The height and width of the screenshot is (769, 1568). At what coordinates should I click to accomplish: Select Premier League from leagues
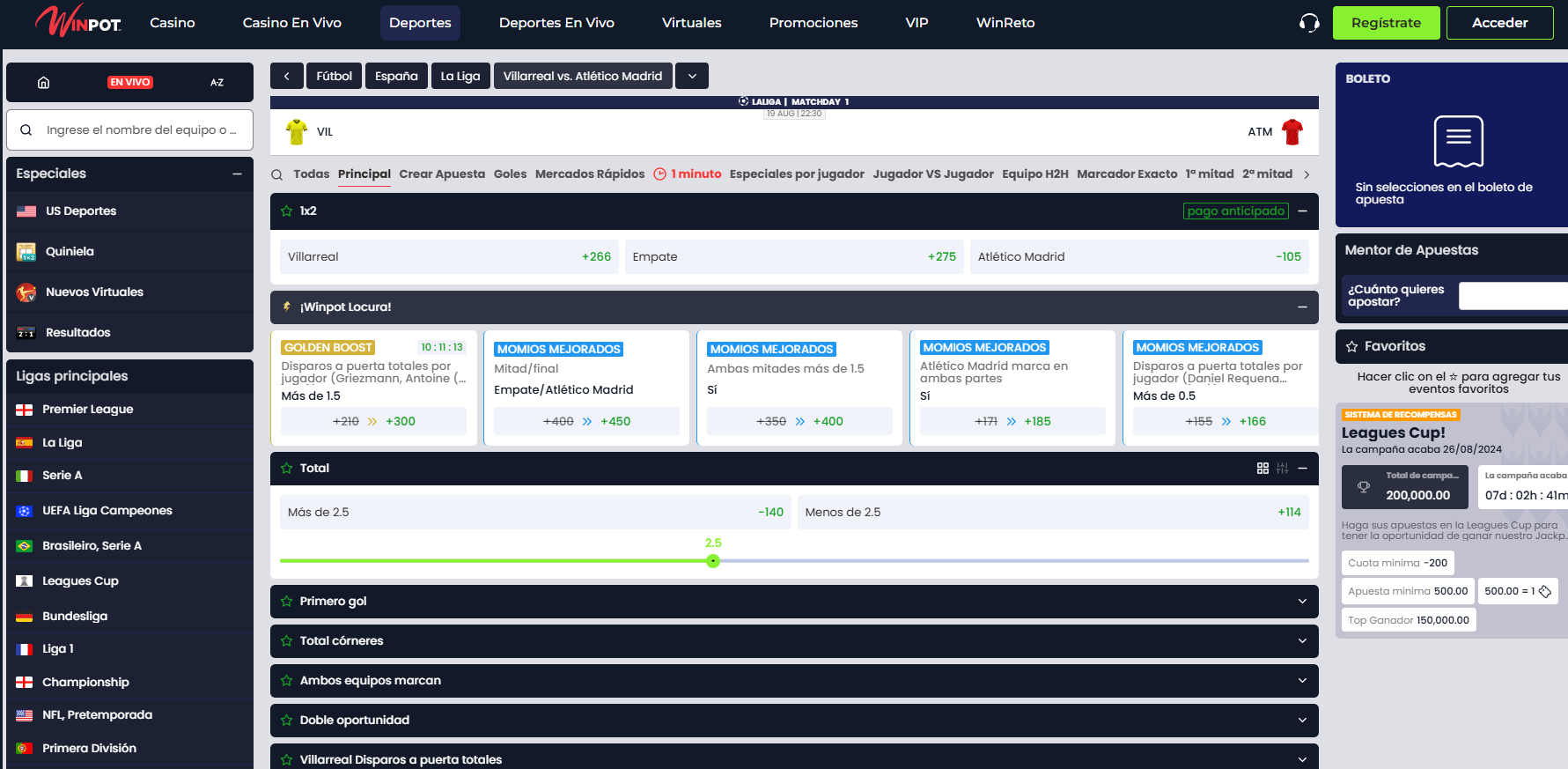tap(129, 410)
